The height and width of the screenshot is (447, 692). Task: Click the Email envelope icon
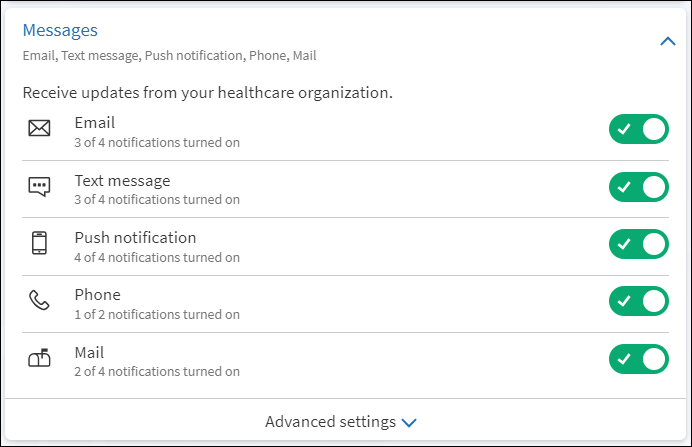click(39, 128)
